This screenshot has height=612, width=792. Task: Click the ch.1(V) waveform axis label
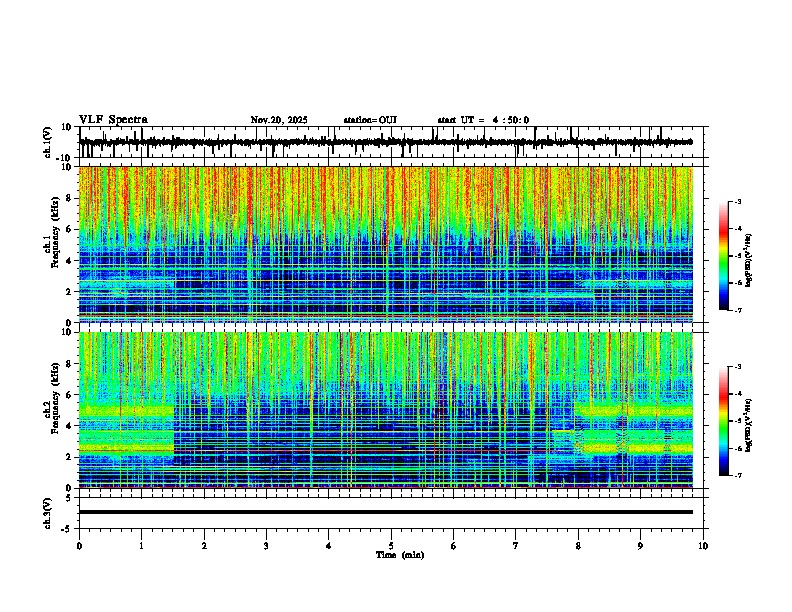48,142
